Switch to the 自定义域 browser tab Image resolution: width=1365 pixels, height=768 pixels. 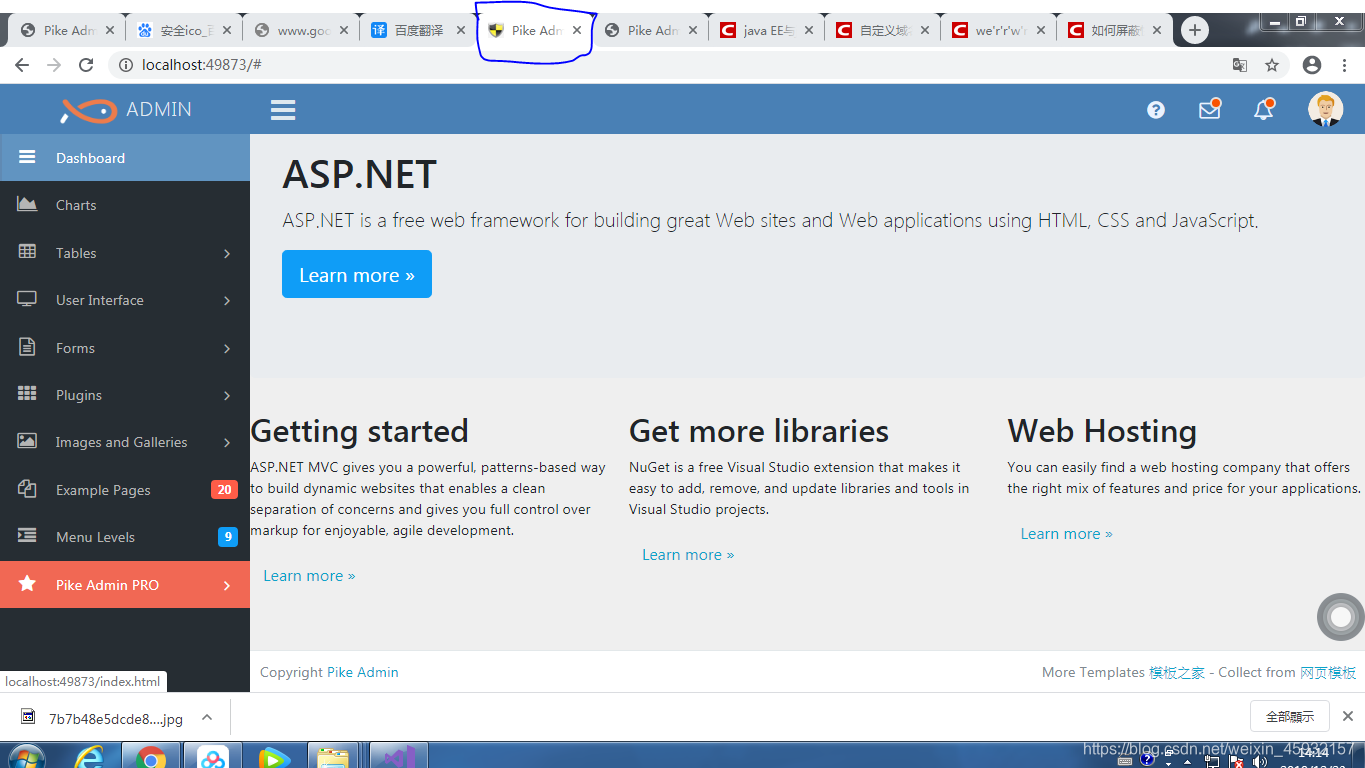click(x=884, y=30)
